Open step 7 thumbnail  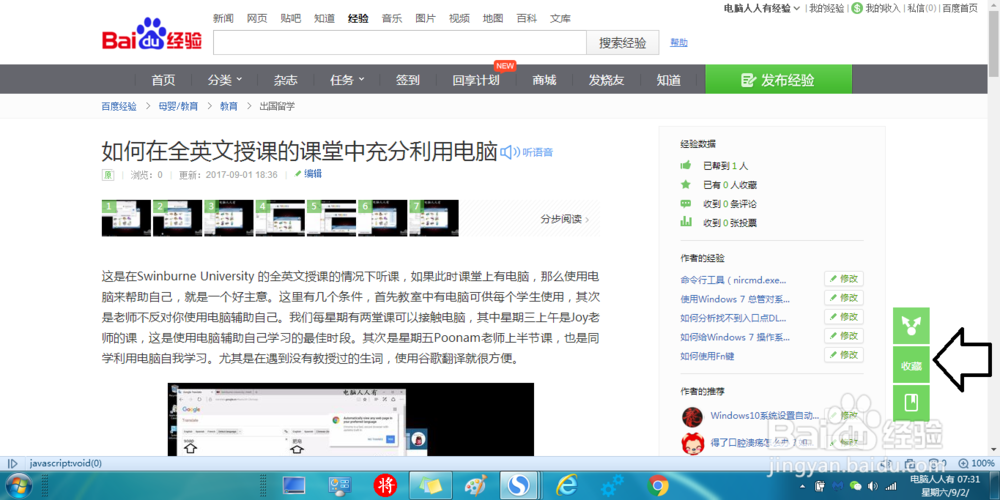(434, 218)
